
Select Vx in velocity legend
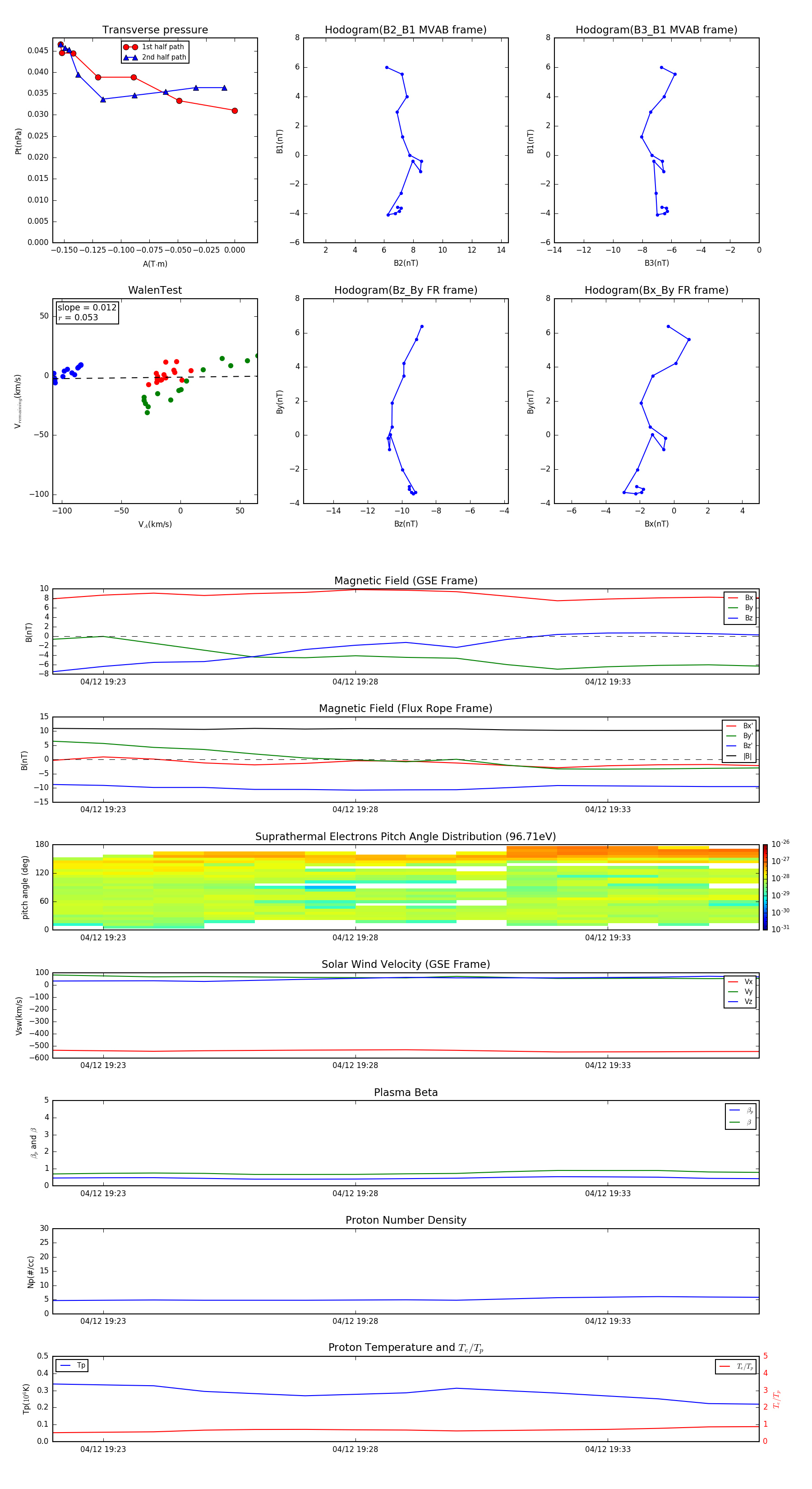[740, 981]
